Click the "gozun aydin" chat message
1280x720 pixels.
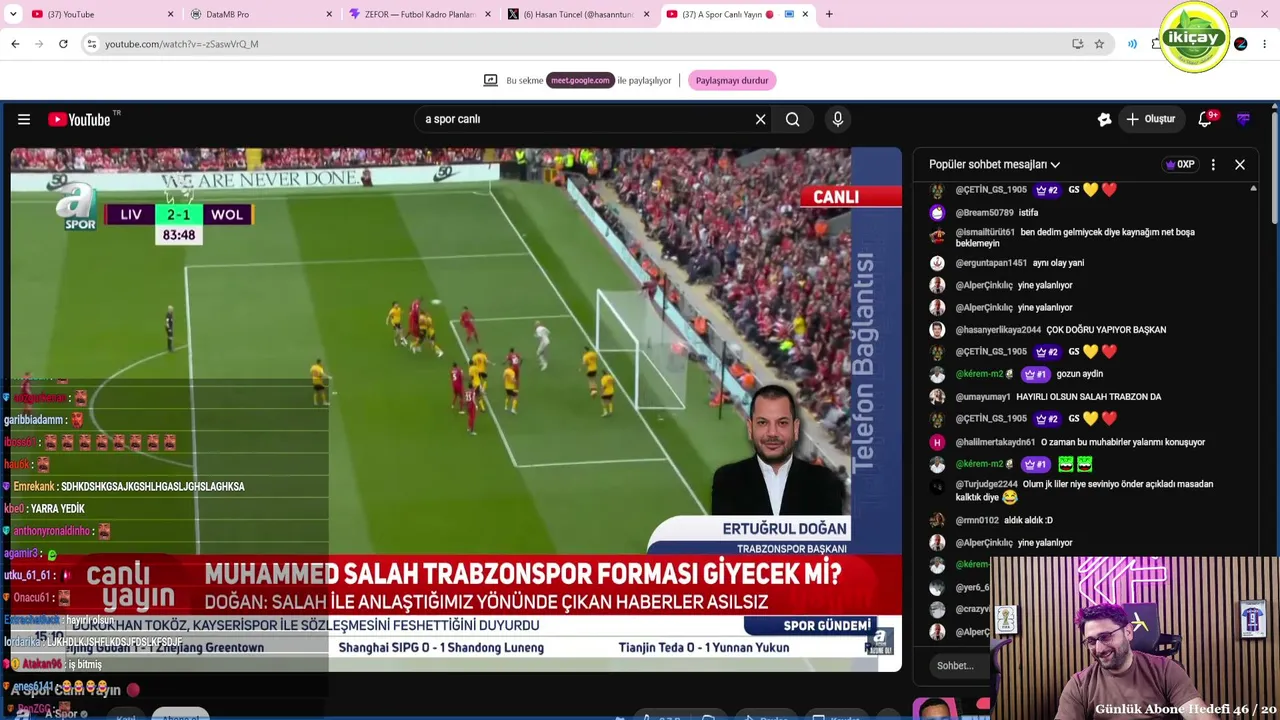click(1078, 374)
